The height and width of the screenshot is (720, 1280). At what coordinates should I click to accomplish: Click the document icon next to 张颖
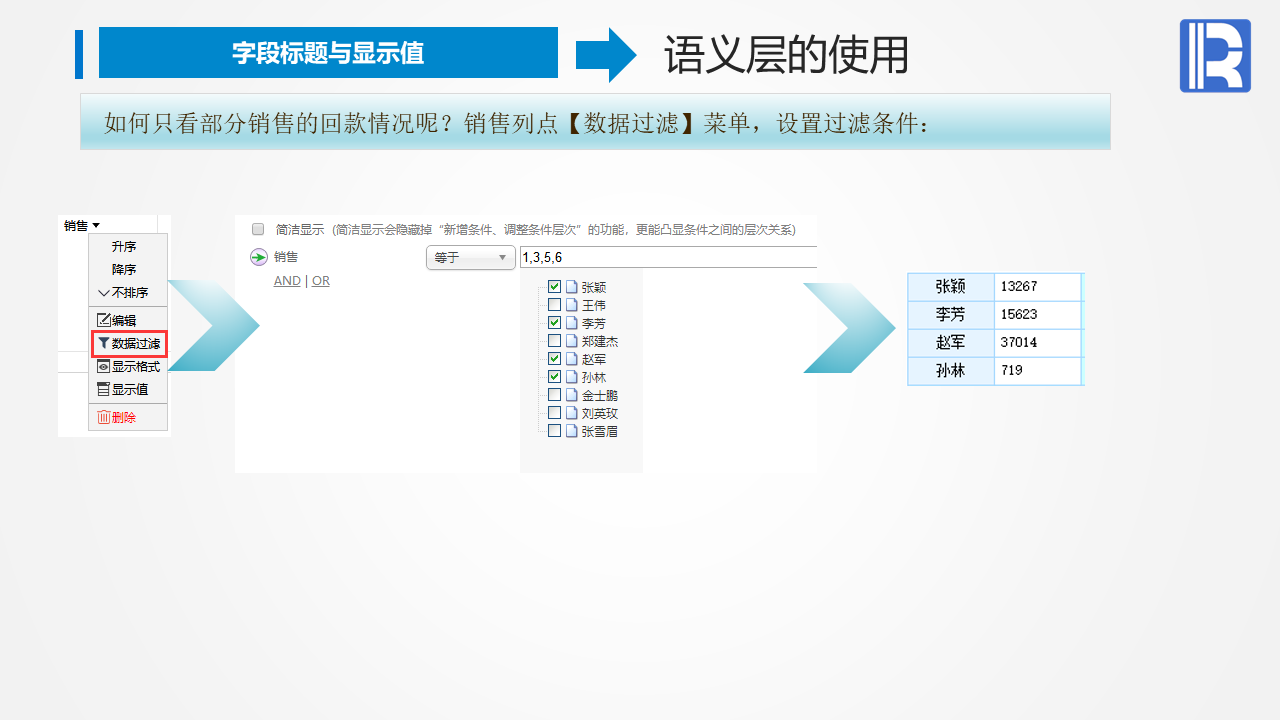571,287
